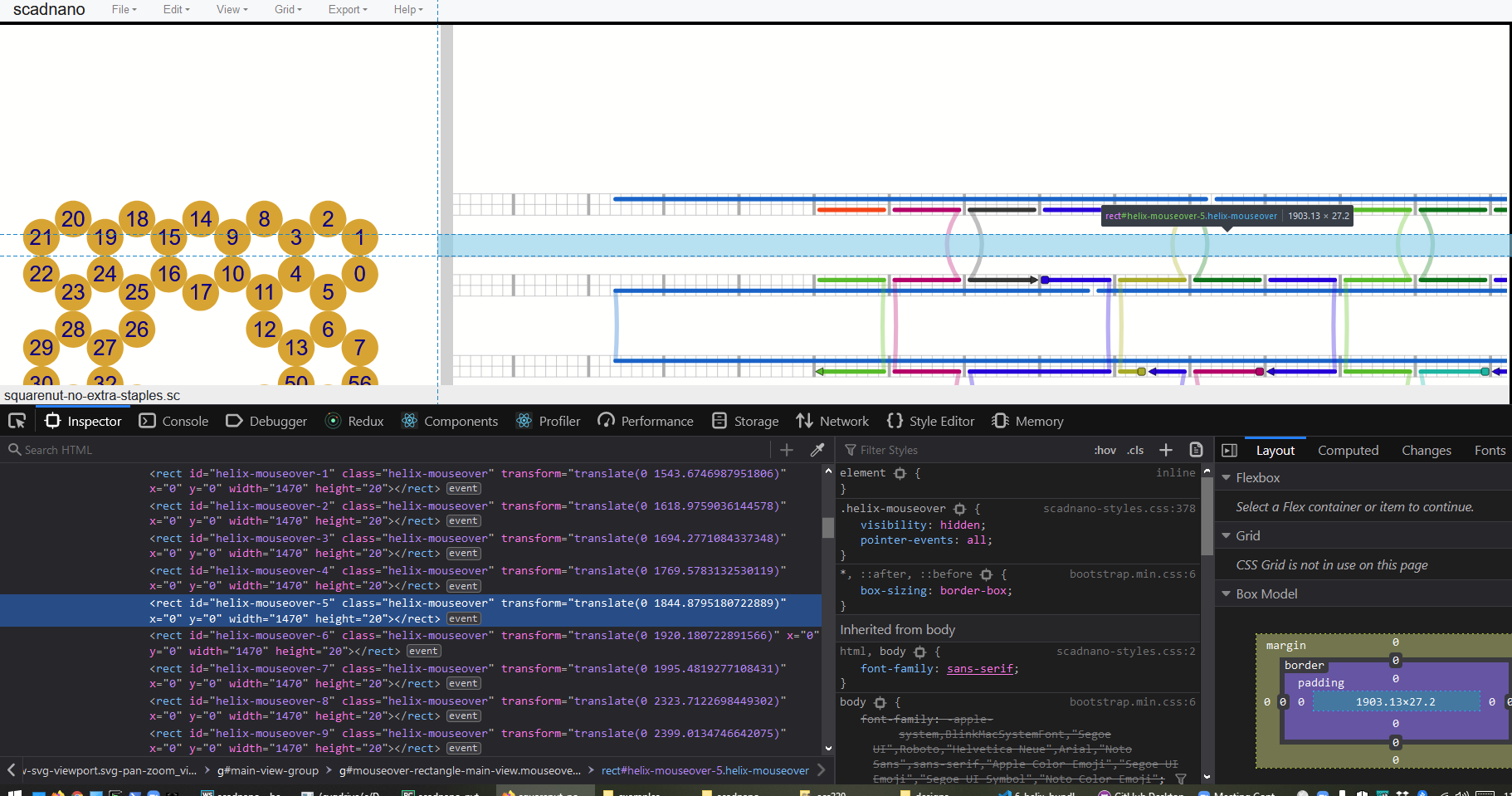Highlight elements matching element rule
The image size is (1512, 796).
coord(900,473)
